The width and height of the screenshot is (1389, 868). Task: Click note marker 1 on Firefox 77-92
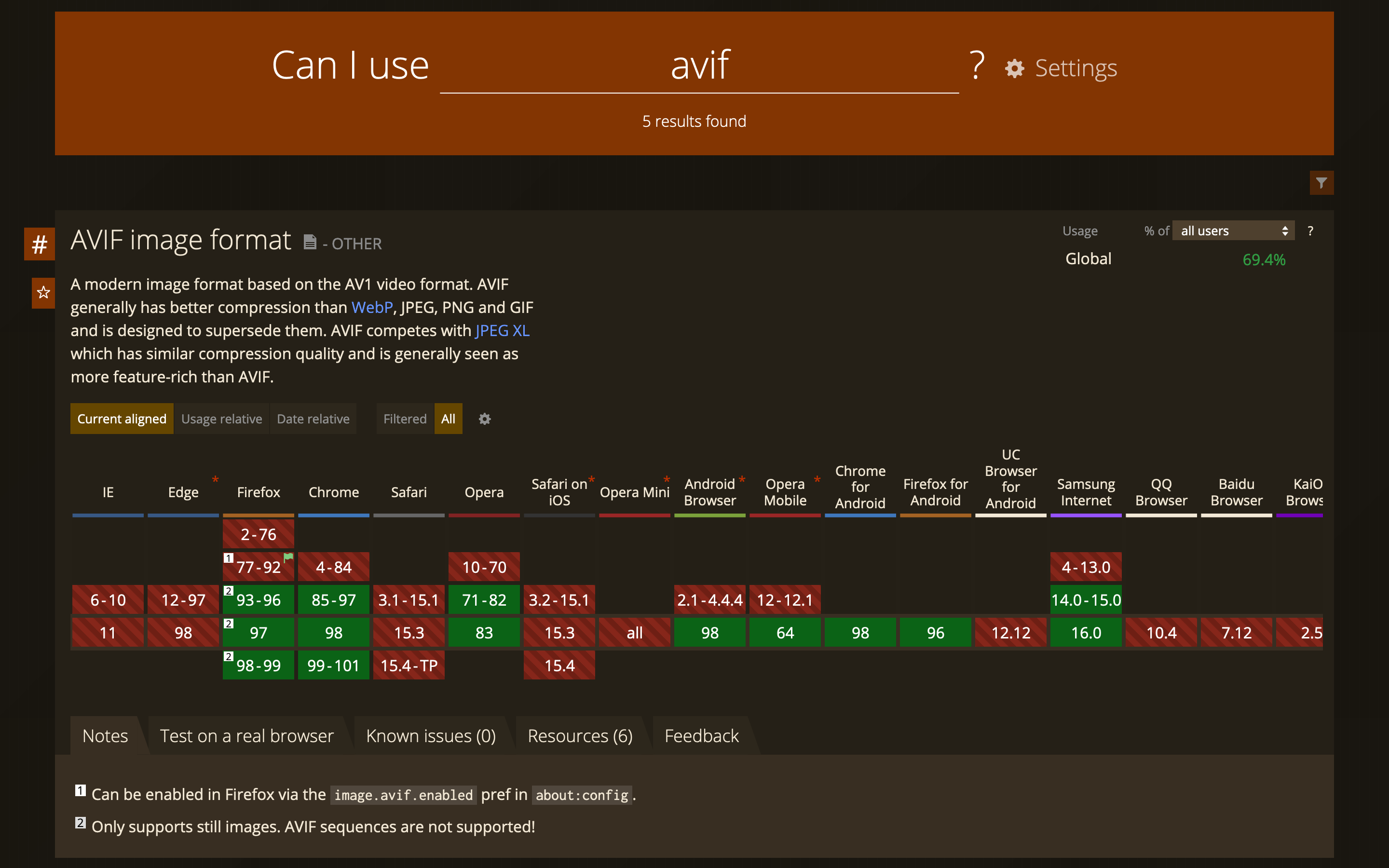[229, 557]
